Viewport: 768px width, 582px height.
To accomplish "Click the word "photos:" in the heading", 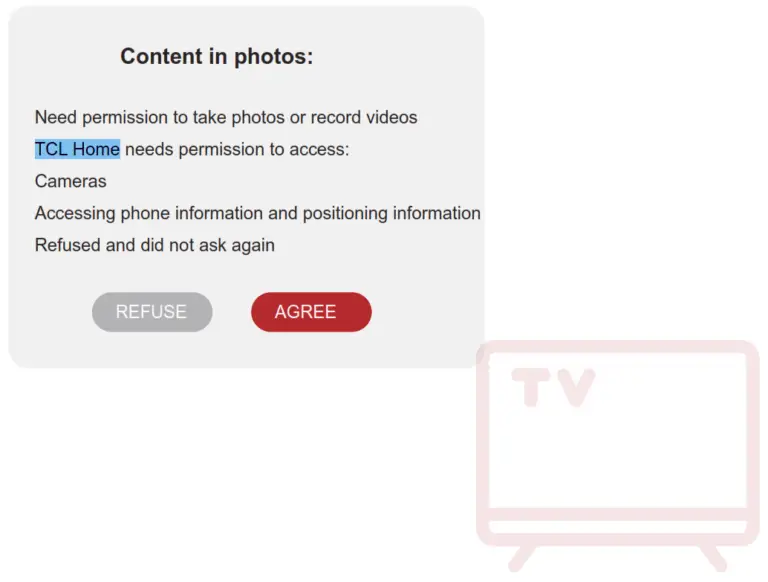I will 273,57.
